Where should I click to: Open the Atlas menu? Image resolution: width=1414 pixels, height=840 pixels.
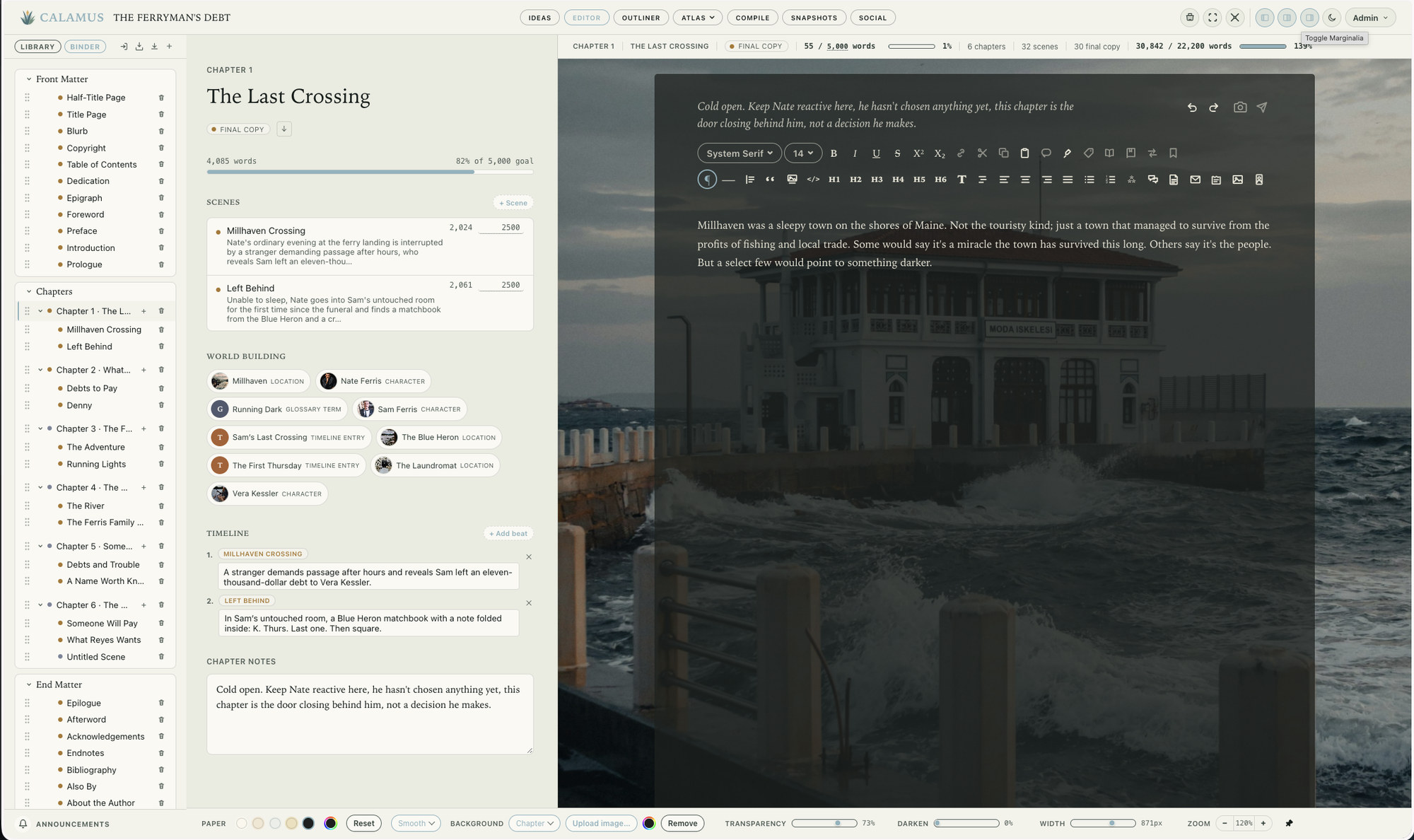tap(698, 18)
